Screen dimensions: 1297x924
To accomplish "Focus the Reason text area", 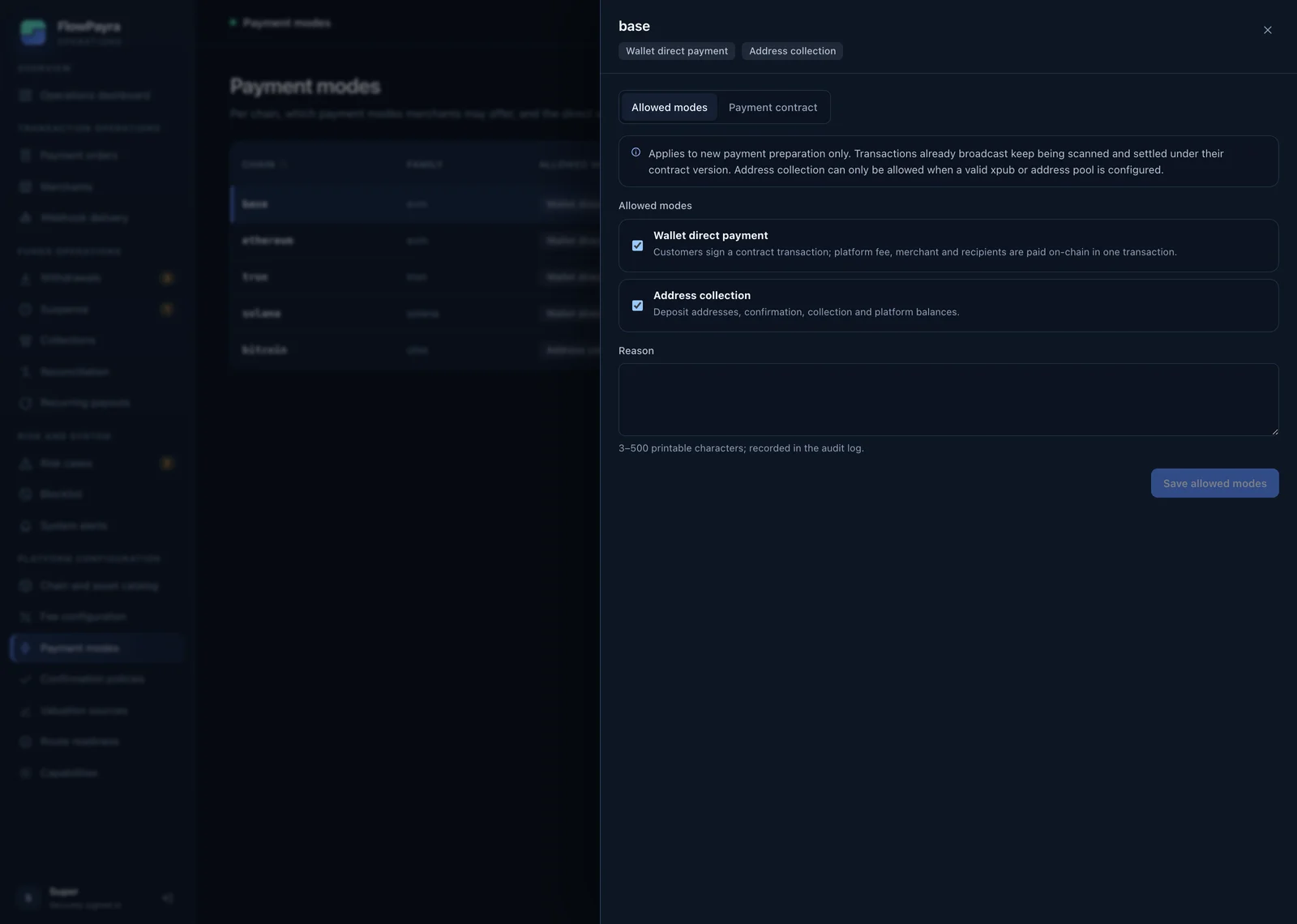I will pyautogui.click(x=948, y=400).
